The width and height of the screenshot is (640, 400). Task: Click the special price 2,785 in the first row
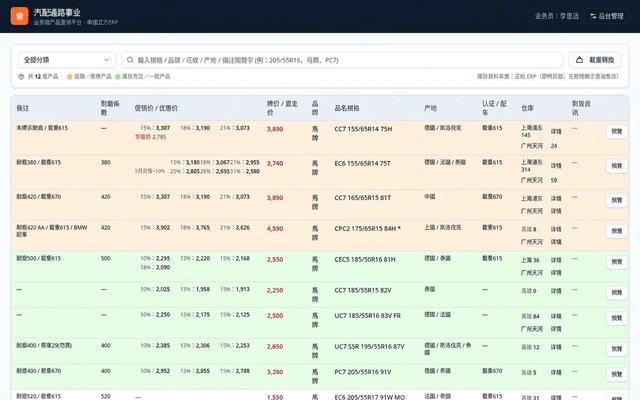[151, 137]
